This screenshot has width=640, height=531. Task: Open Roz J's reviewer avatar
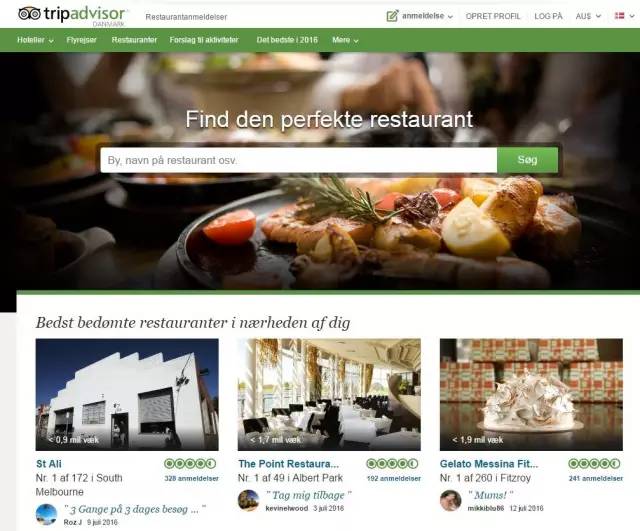46,514
